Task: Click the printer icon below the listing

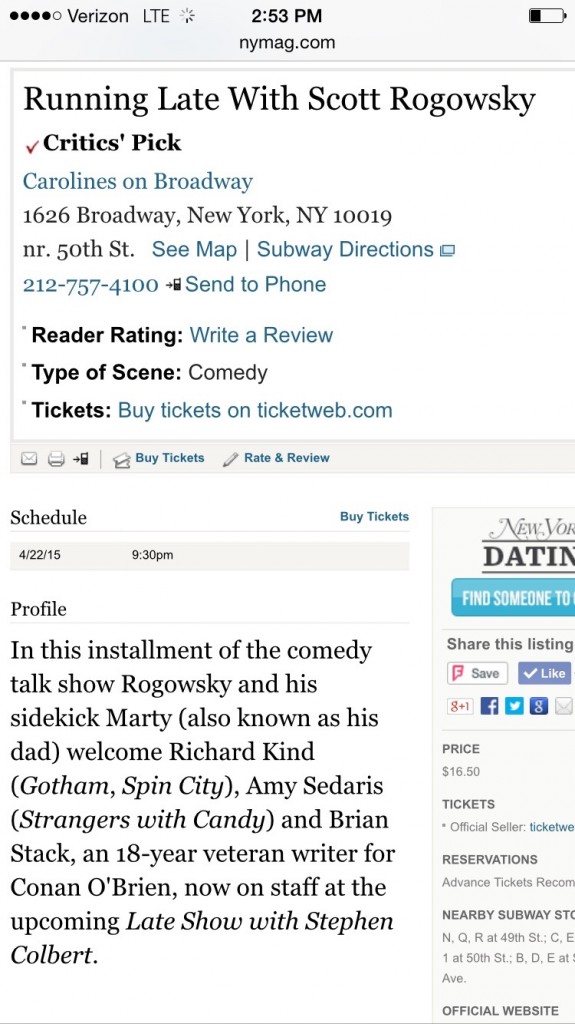Action: click(x=56, y=458)
